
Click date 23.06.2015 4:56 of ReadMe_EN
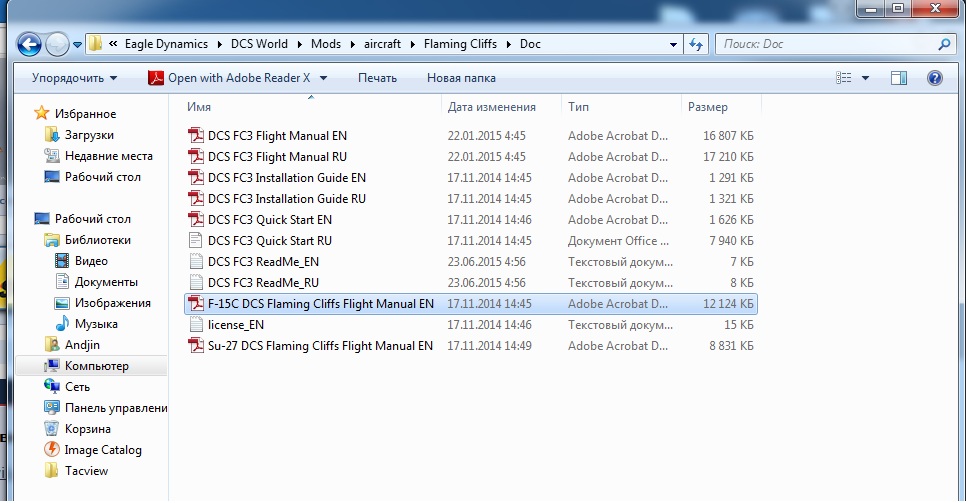click(x=486, y=261)
